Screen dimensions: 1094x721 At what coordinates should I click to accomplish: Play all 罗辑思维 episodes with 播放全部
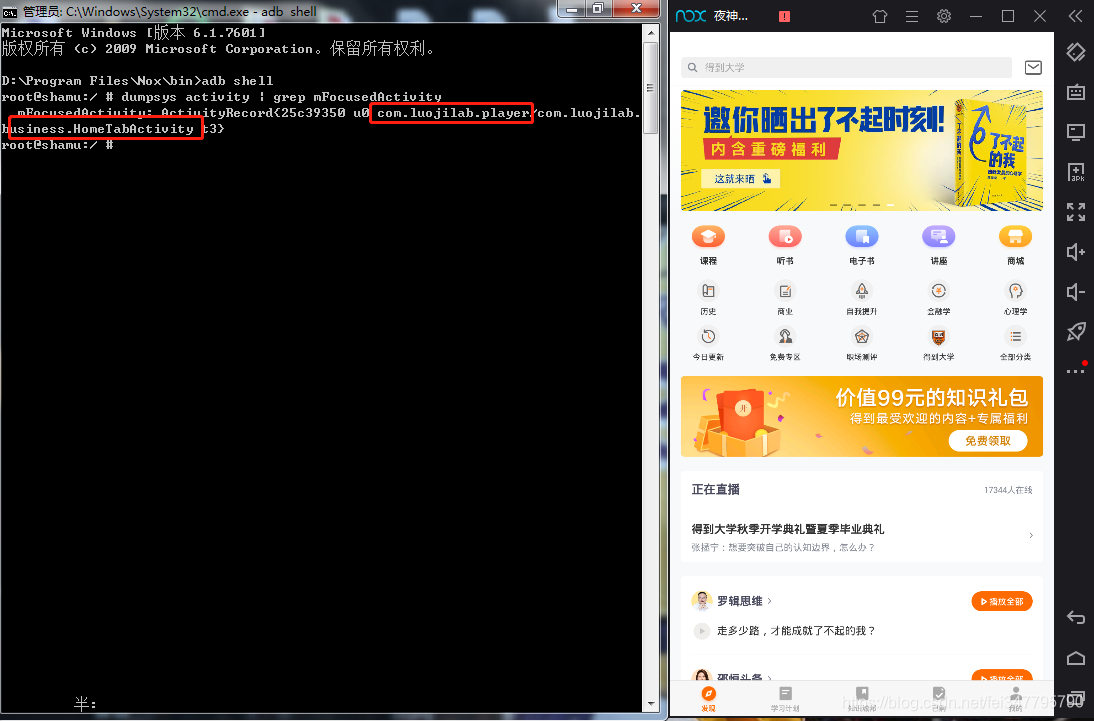pos(1002,601)
